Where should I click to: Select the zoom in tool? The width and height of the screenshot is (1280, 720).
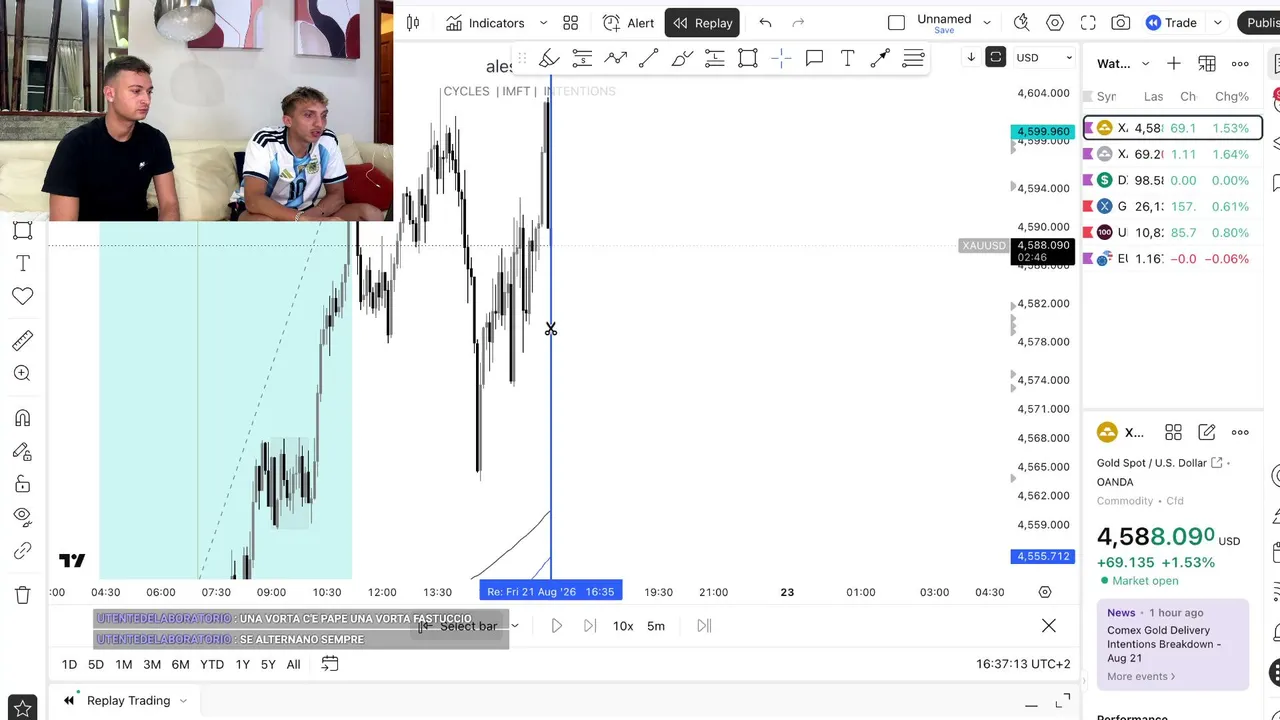[22, 373]
